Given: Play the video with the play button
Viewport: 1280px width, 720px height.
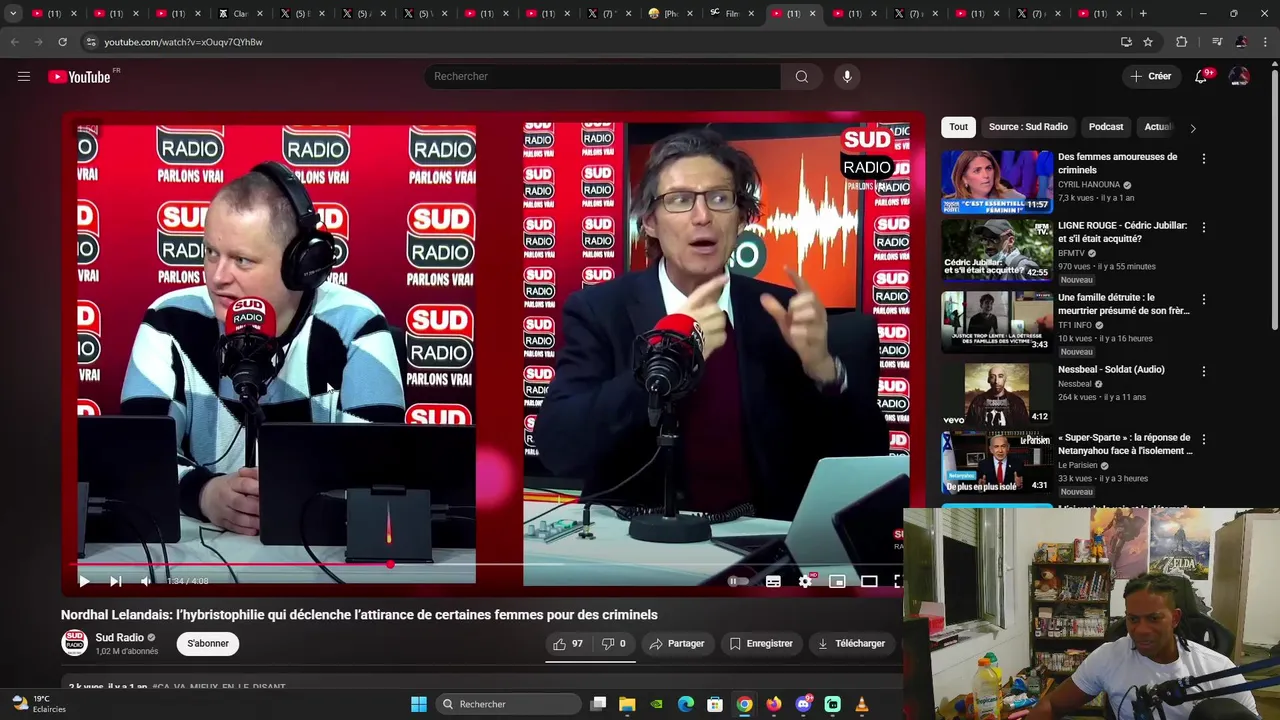Looking at the screenshot, I should pos(84,581).
